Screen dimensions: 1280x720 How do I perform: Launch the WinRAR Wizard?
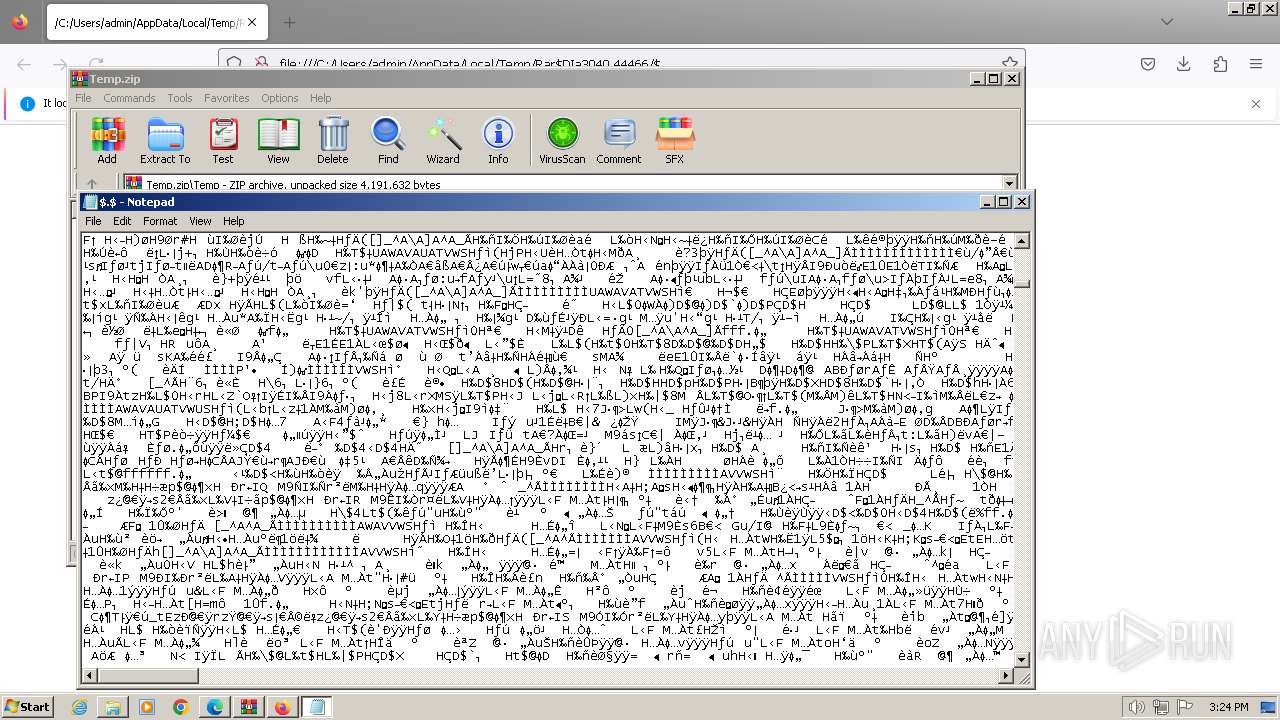443,140
